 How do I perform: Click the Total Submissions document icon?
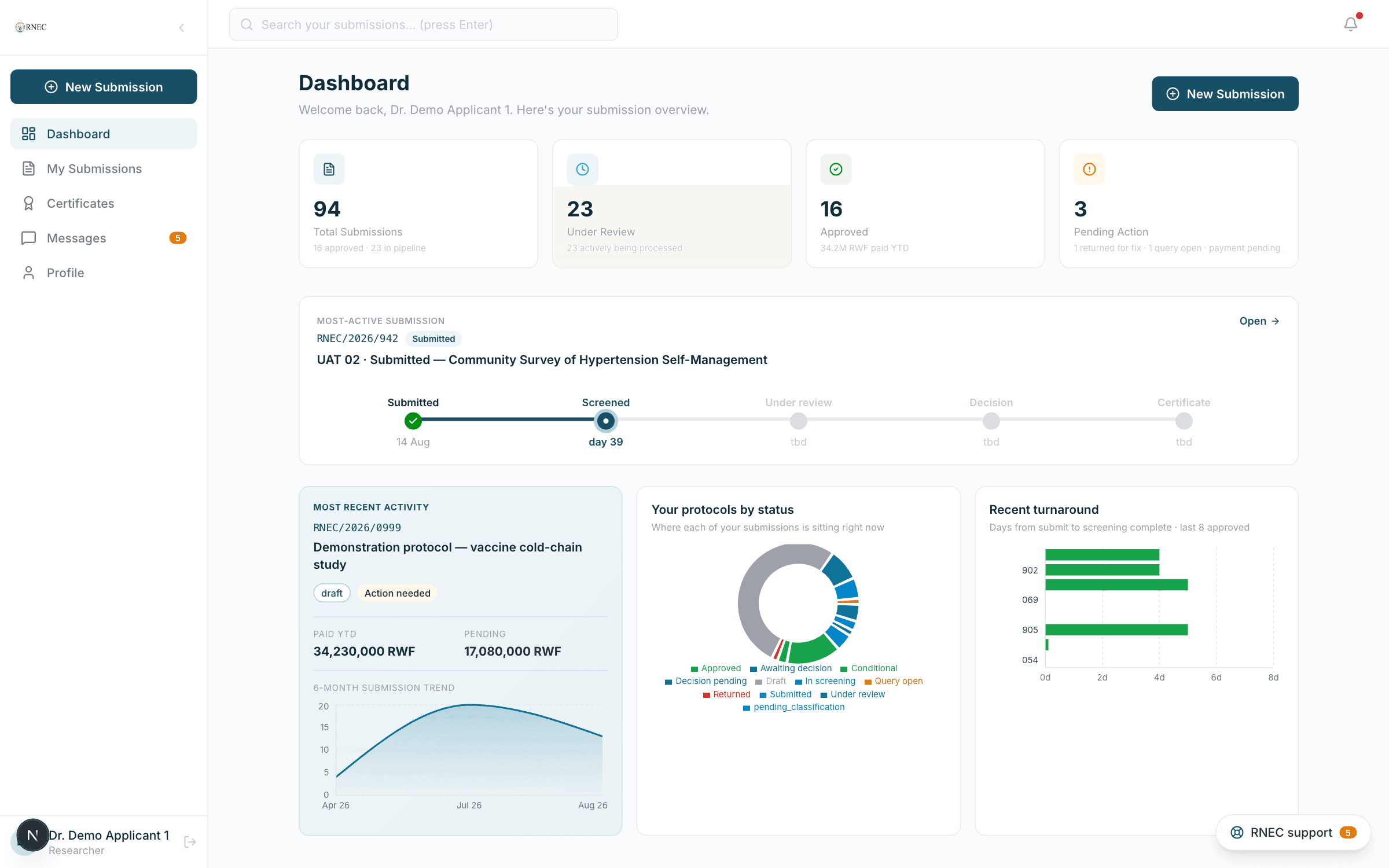click(x=329, y=169)
